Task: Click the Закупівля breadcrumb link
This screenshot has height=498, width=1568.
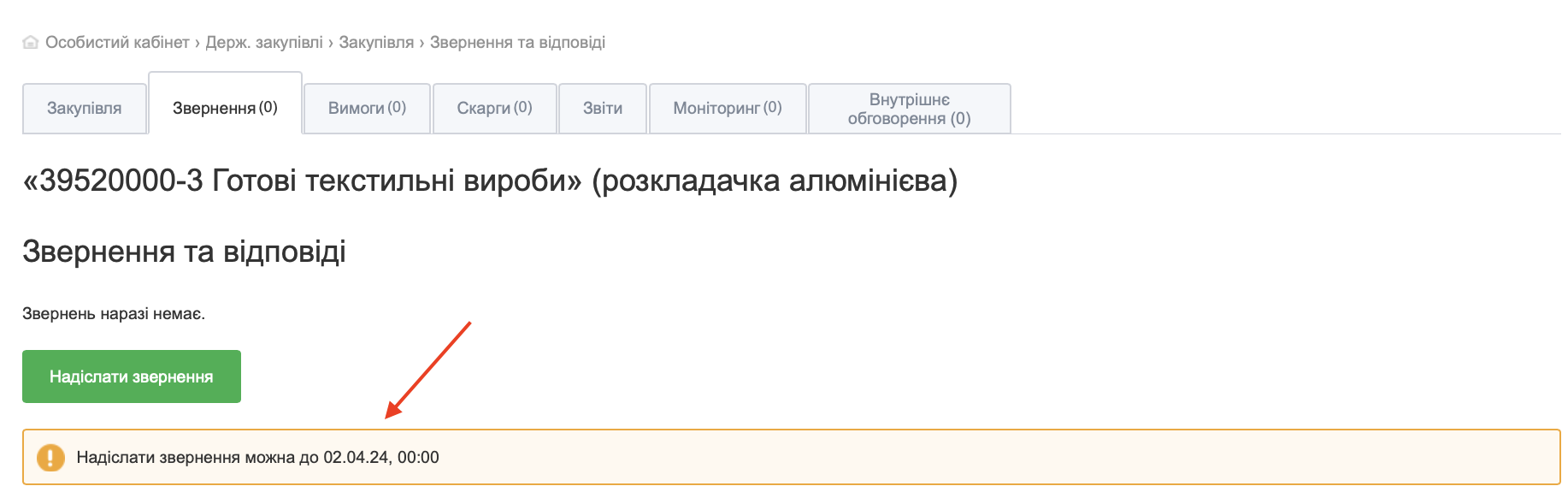Action: (376, 43)
